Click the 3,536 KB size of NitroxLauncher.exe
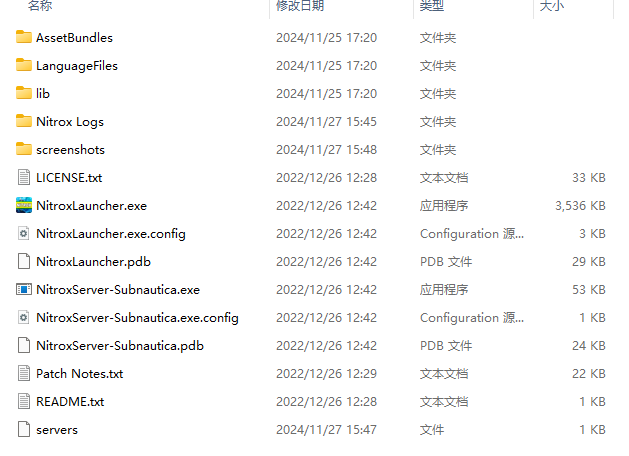 tap(580, 206)
